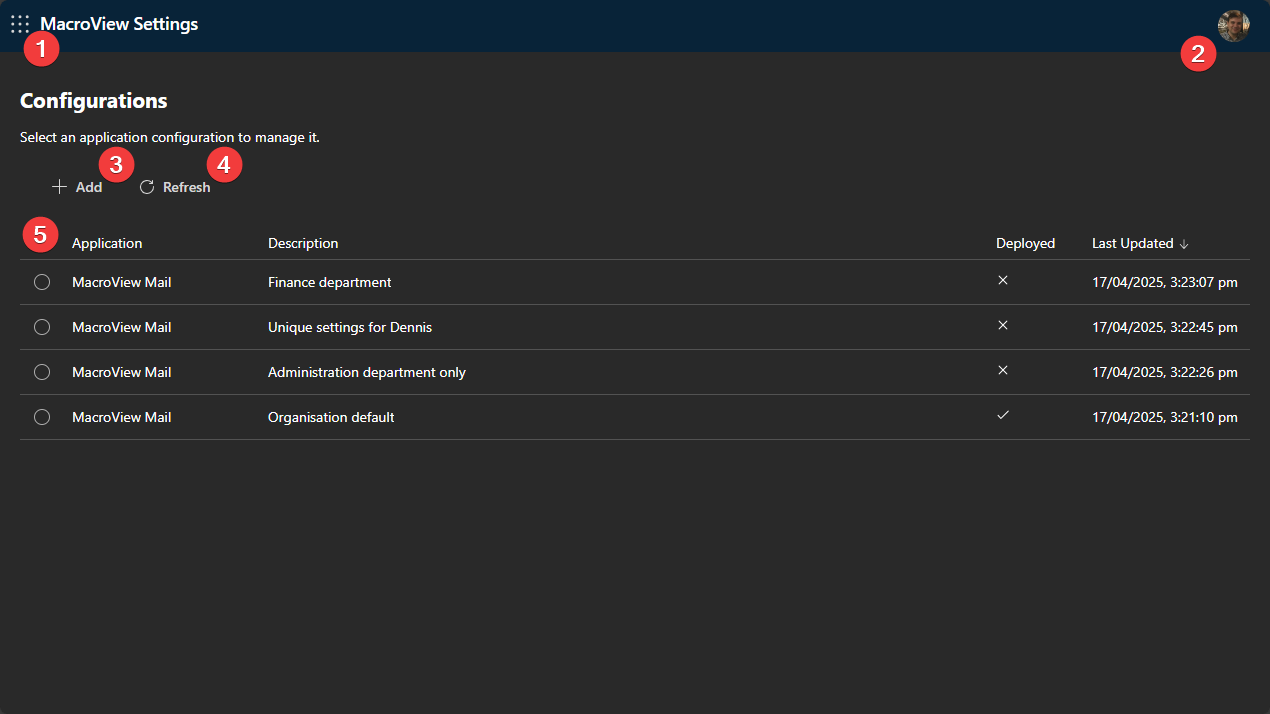This screenshot has width=1270, height=714.
Task: Click MacroView Mail in Organisation default row
Action: (122, 417)
